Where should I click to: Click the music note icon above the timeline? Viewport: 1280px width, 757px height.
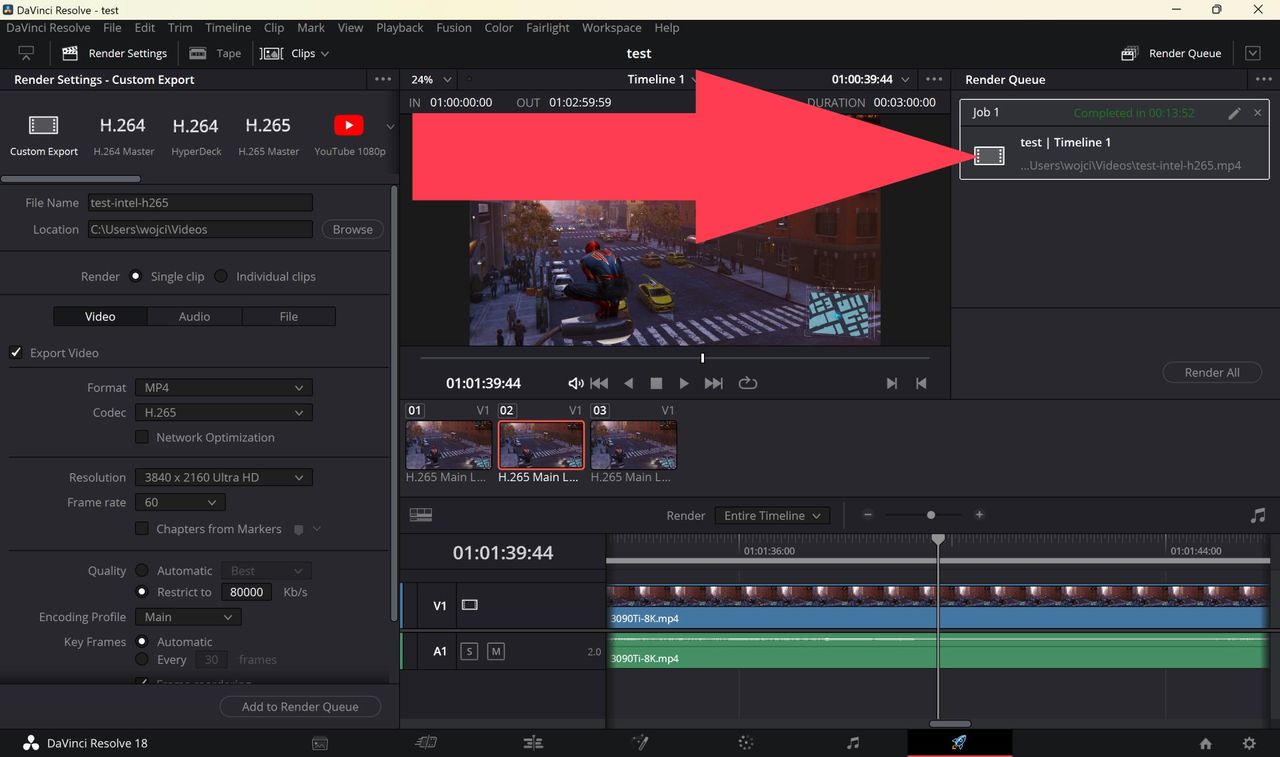[1258, 515]
